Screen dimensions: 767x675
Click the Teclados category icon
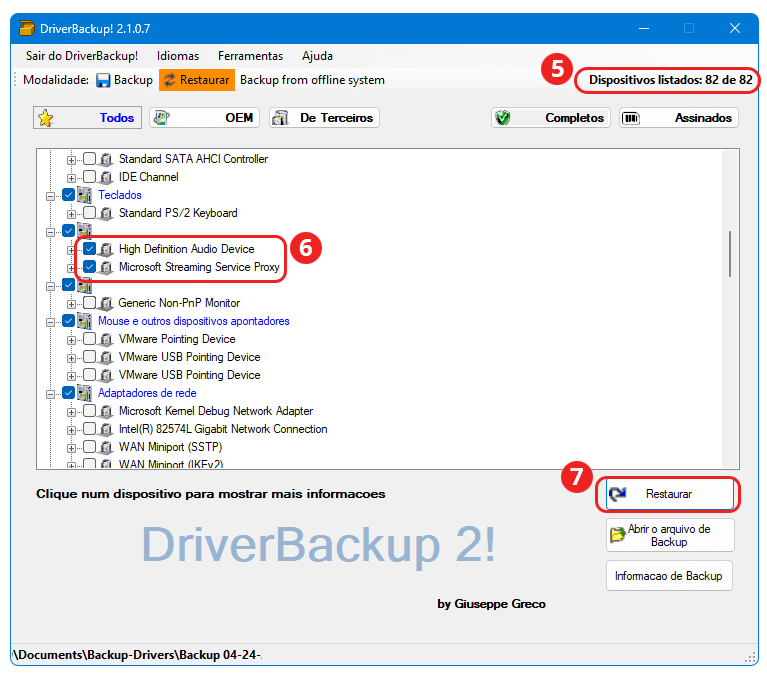click(85, 195)
